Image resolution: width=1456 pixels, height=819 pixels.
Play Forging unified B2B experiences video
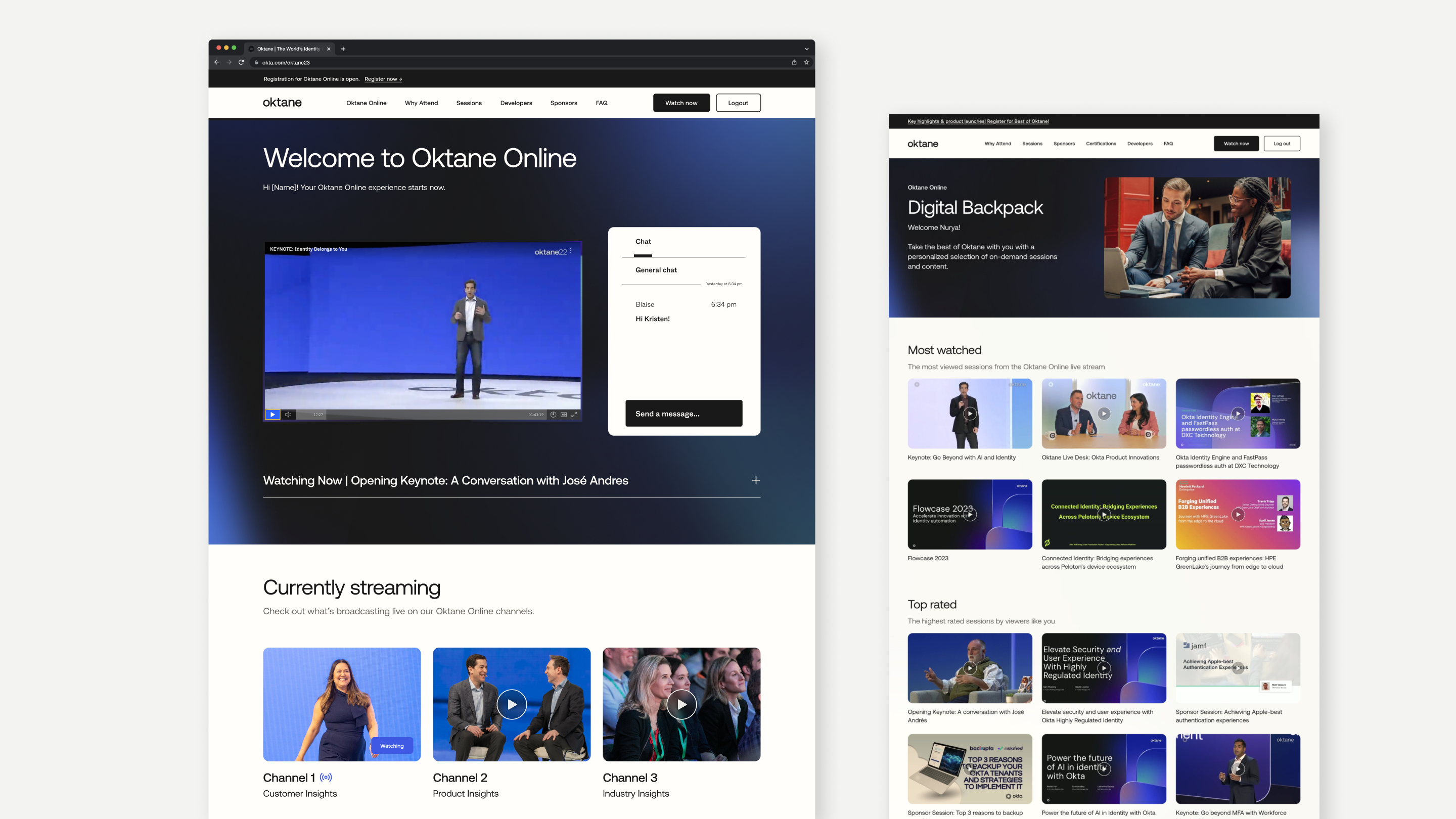[x=1238, y=514]
